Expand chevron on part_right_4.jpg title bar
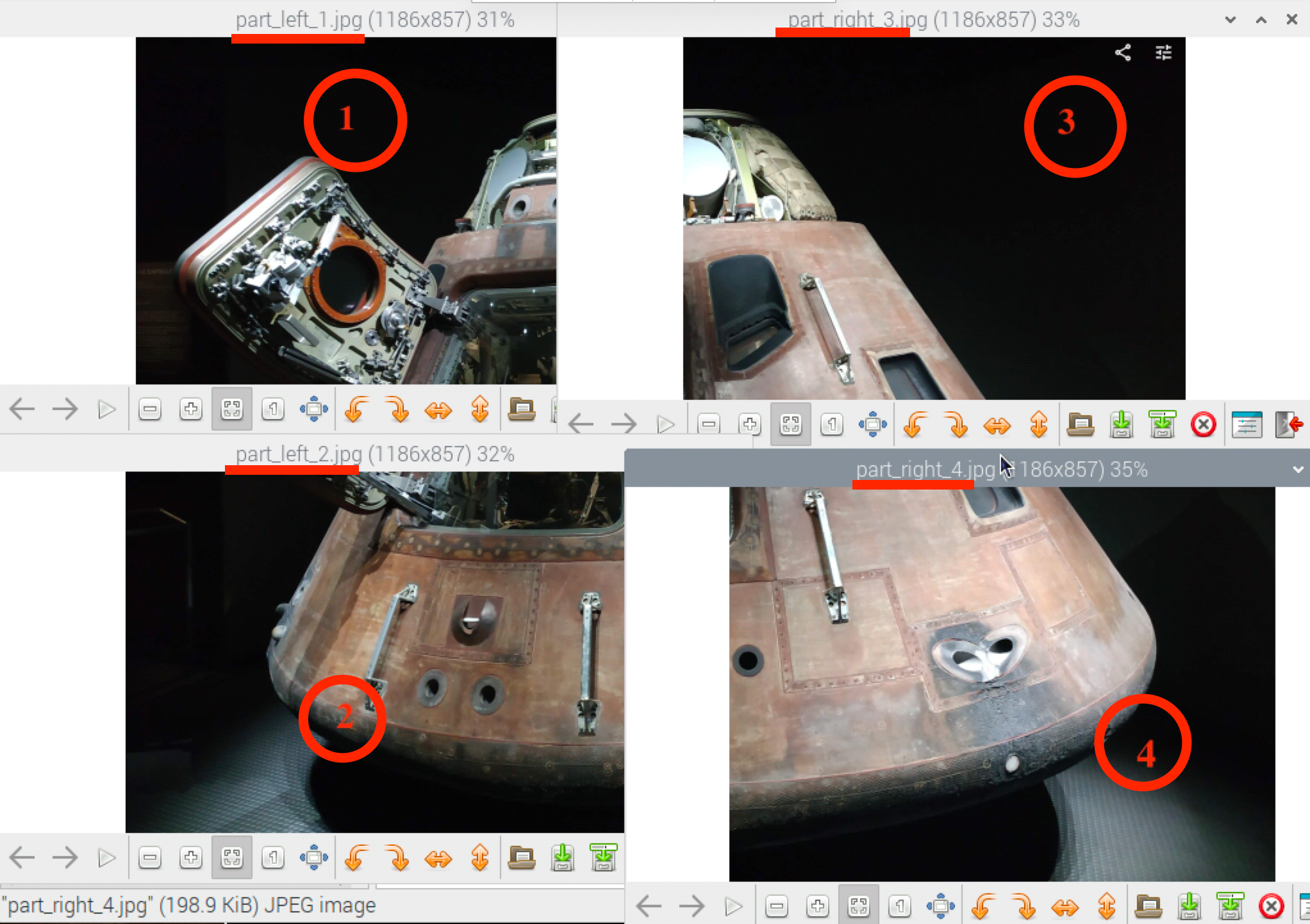Screen dimensions: 1310x924 (x=1298, y=470)
